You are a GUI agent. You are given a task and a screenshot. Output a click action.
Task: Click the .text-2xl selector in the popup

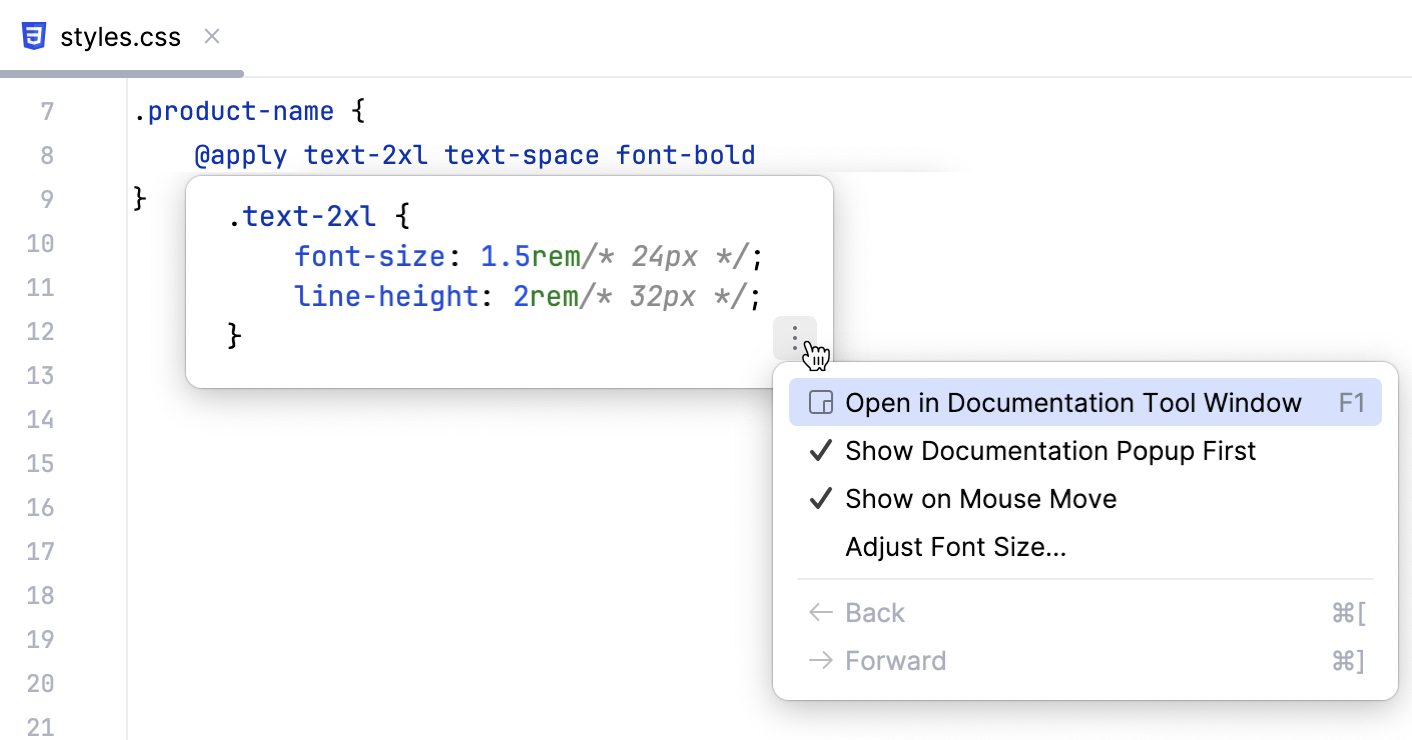(301, 216)
